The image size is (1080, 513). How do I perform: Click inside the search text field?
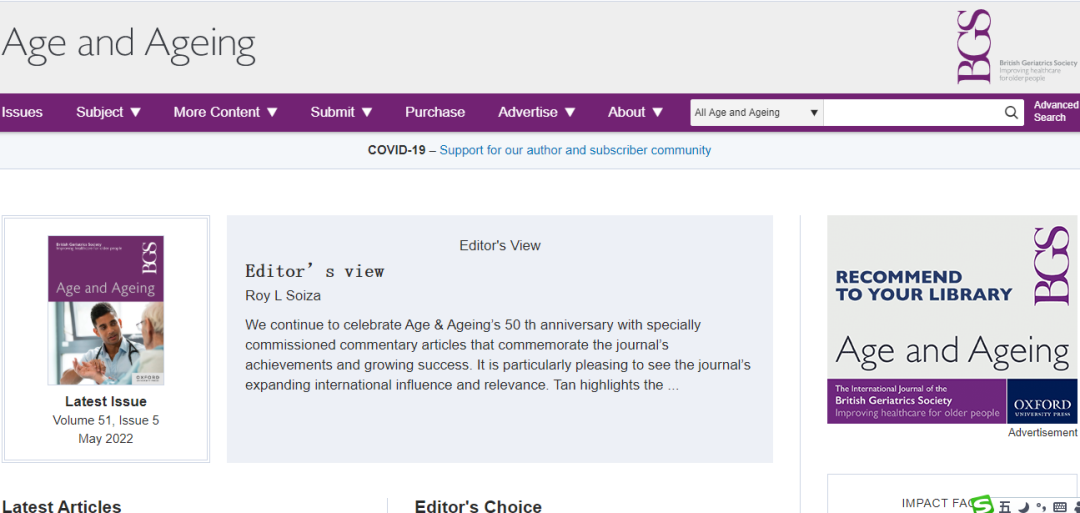coord(910,113)
